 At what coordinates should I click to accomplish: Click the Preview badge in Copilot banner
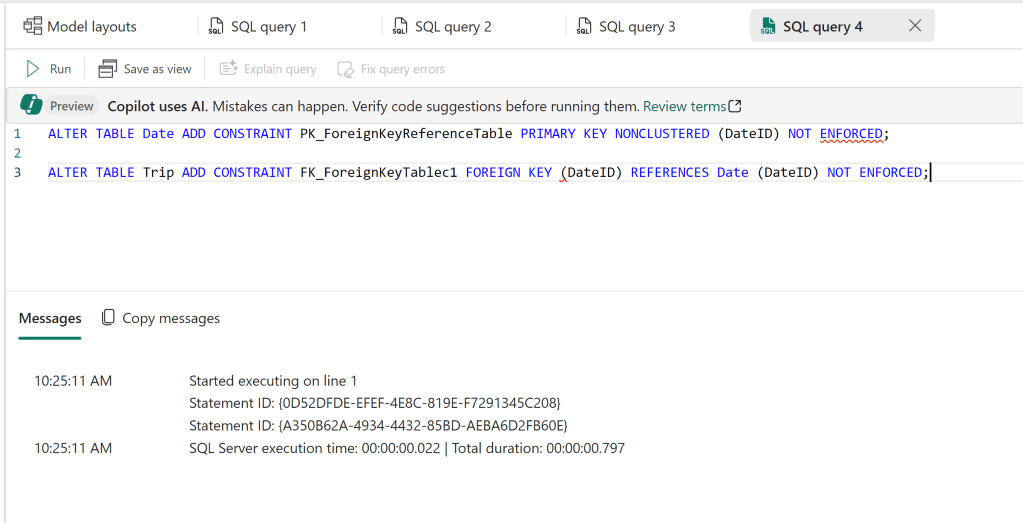(72, 106)
